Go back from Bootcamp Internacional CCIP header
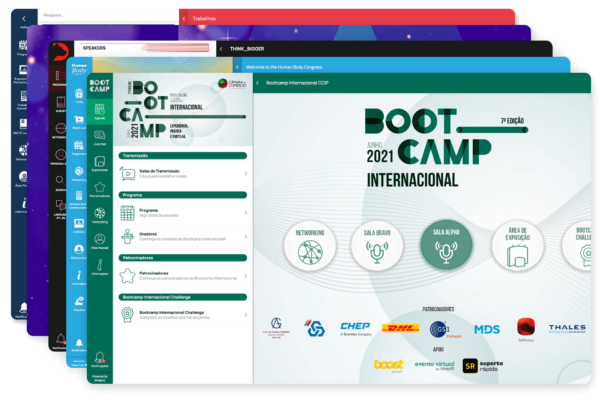The width and height of the screenshot is (600, 400). coord(258,83)
